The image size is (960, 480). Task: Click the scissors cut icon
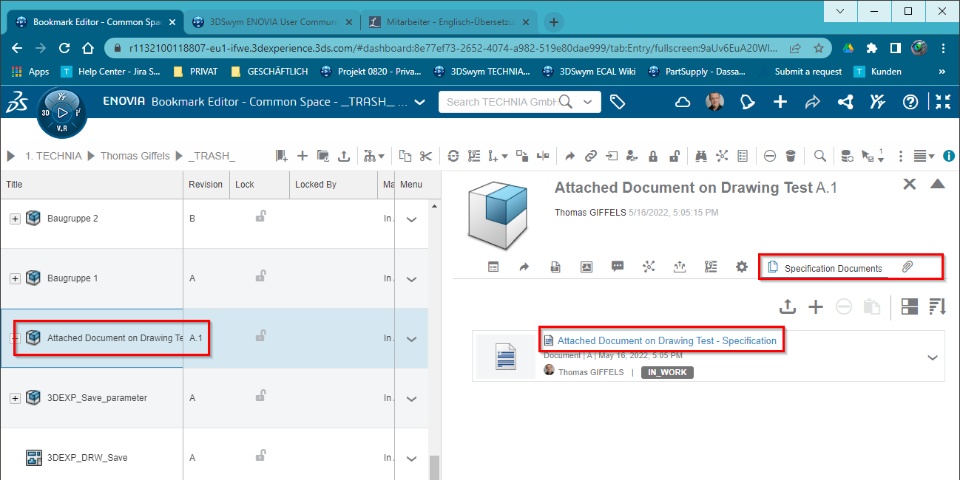[426, 156]
